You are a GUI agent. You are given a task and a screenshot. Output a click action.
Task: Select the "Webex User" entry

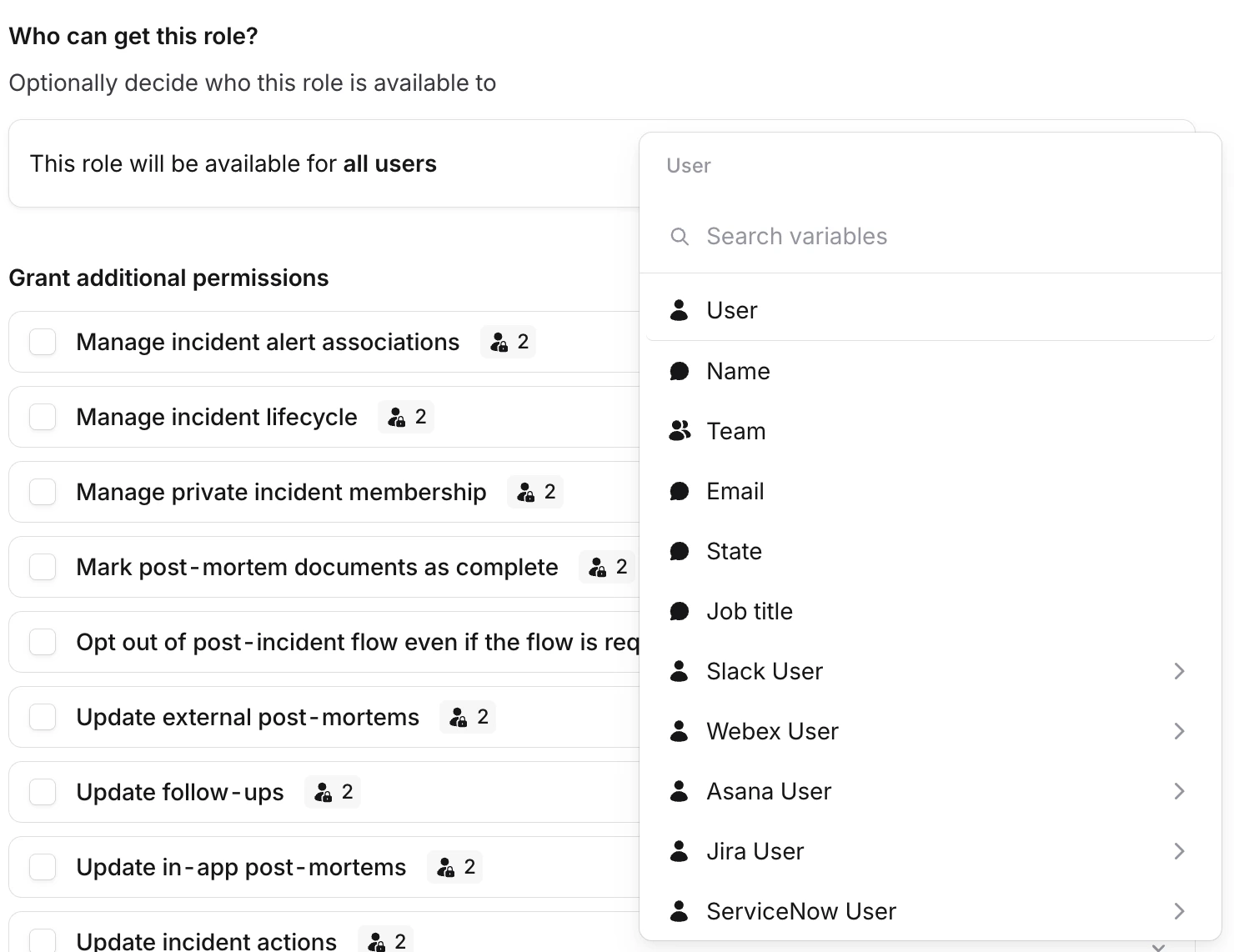(x=773, y=731)
